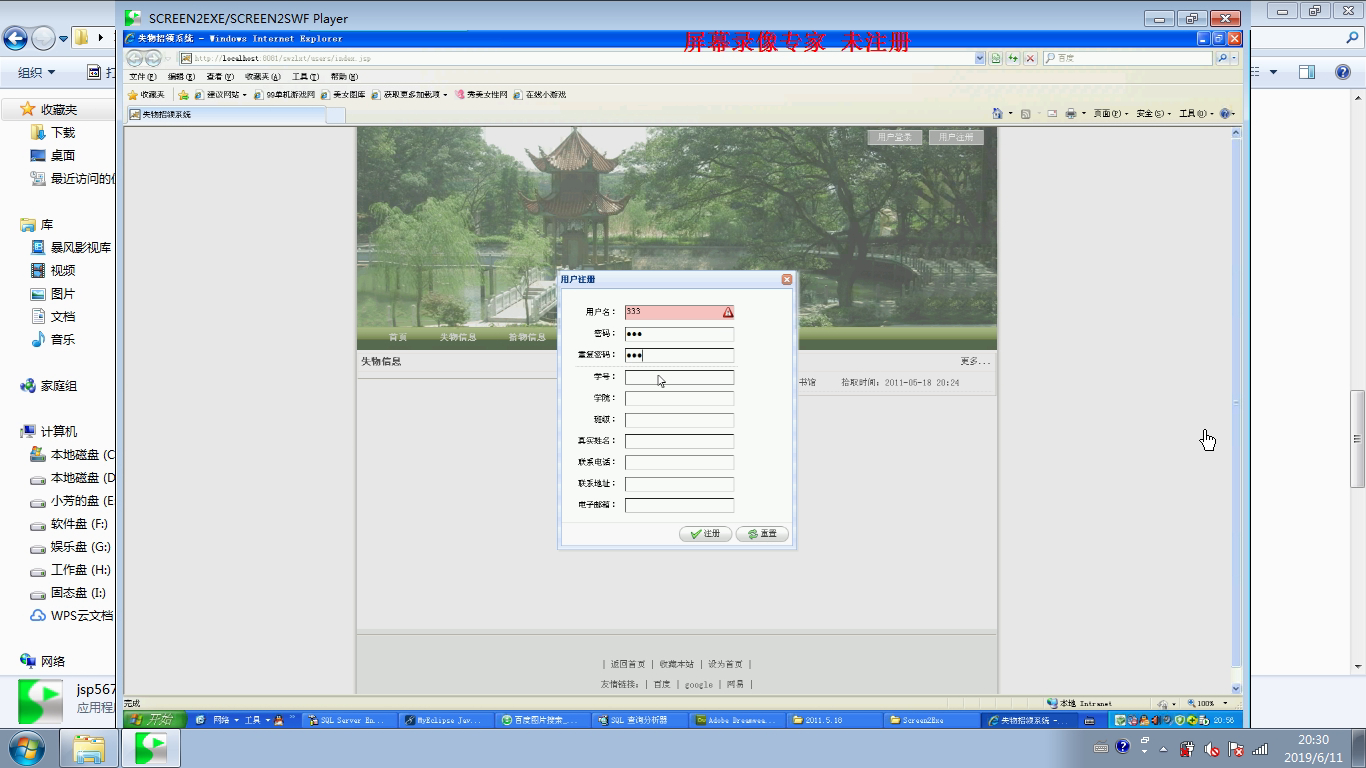
Task: Click the add to favorites bar icon
Action: (x=183, y=95)
